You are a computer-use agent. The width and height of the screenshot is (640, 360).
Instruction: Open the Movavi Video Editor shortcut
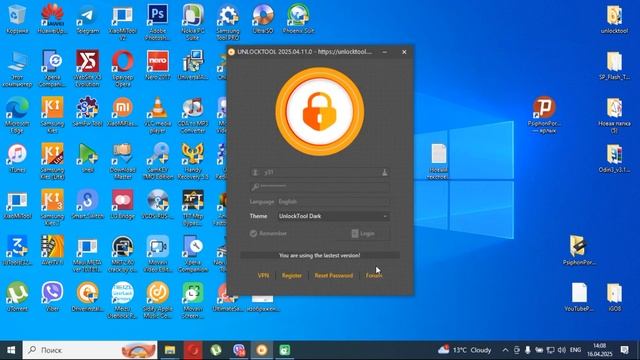point(158,254)
